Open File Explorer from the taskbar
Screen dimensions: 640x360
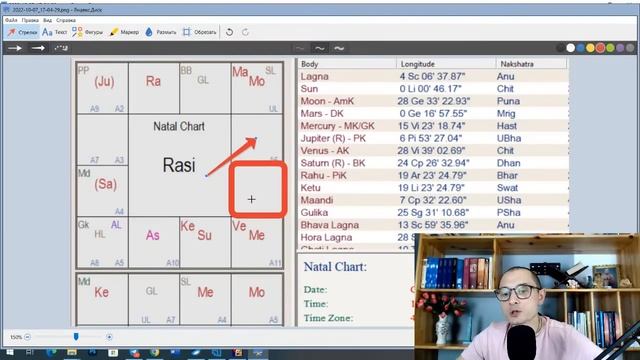tap(72, 352)
